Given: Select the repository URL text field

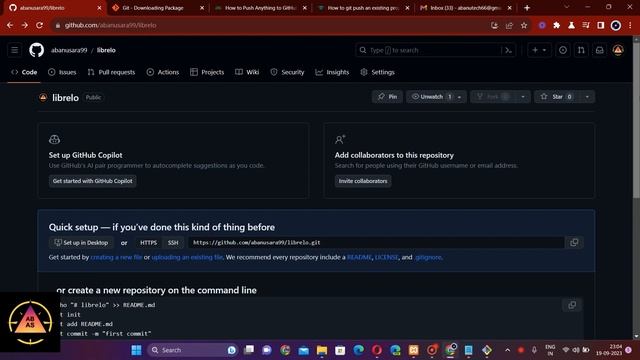Looking at the screenshot, I should pos(376,242).
